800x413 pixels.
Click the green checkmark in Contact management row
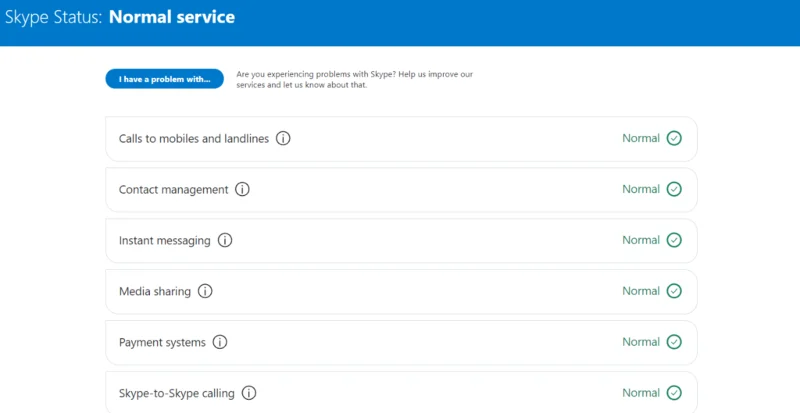pyautogui.click(x=674, y=189)
